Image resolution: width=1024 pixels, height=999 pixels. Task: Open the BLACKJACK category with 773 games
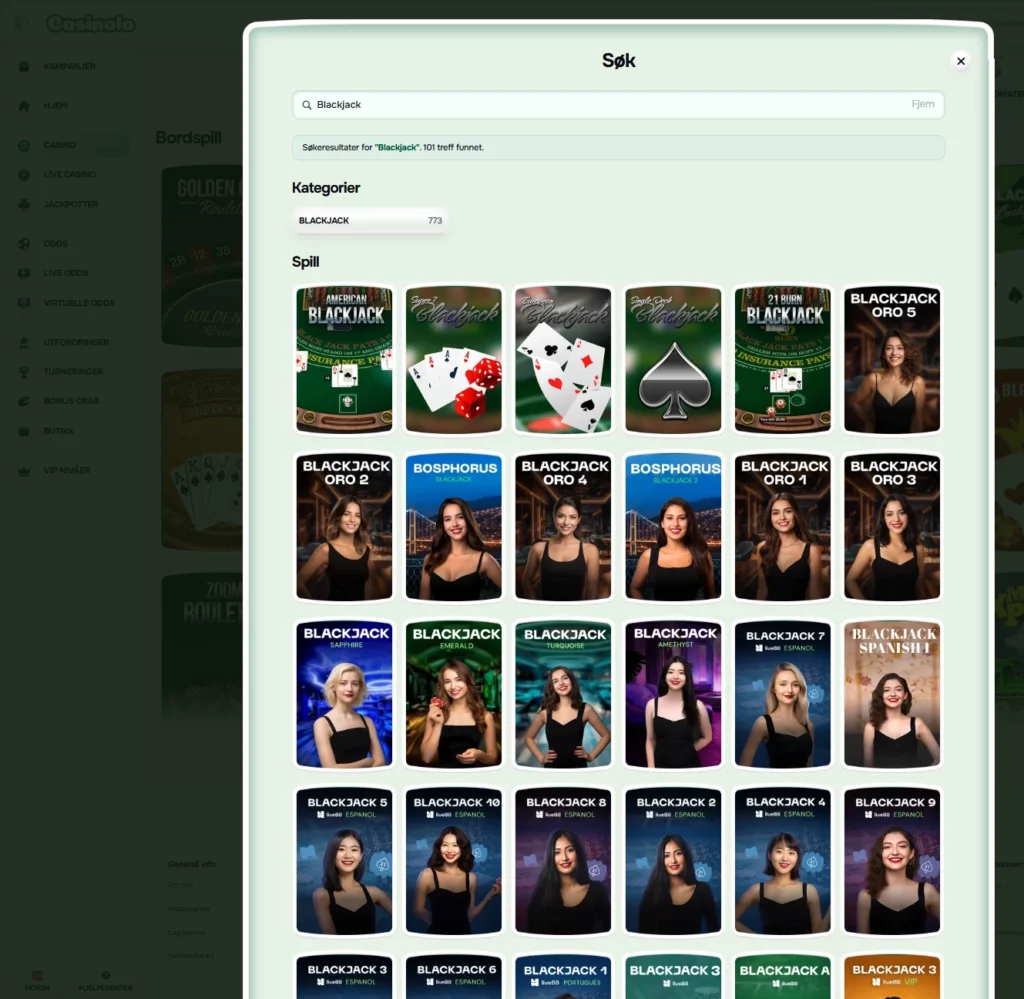click(370, 221)
